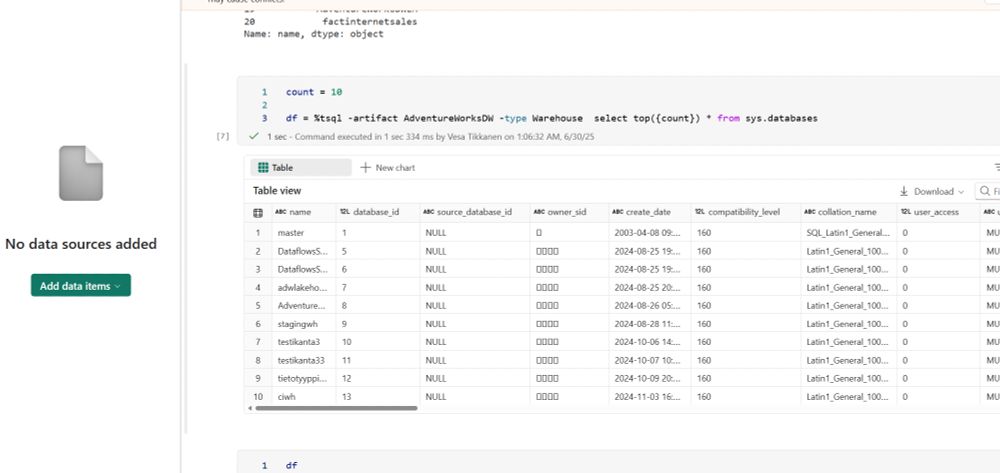The image size is (1000, 473).
Task: Select the compatibility_level column header
Action: (745, 212)
